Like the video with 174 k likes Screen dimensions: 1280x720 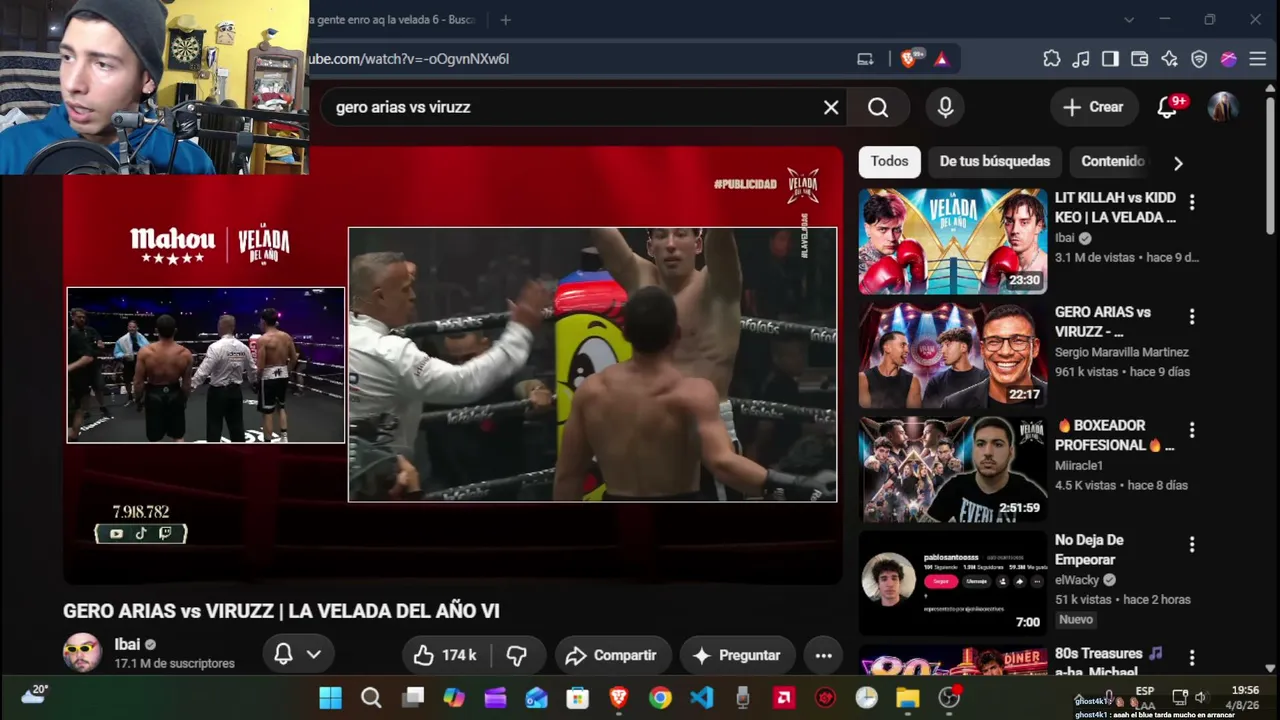point(446,655)
